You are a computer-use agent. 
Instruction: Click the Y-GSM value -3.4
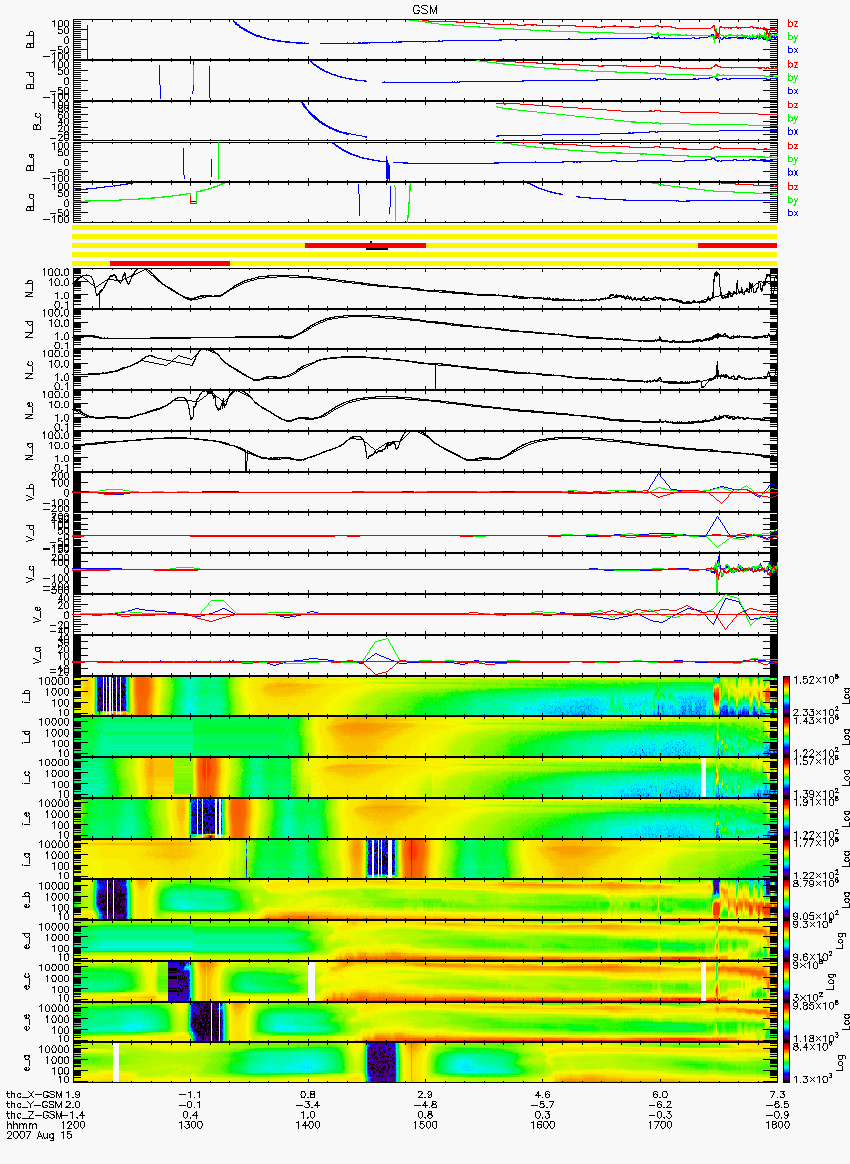pos(307,1105)
